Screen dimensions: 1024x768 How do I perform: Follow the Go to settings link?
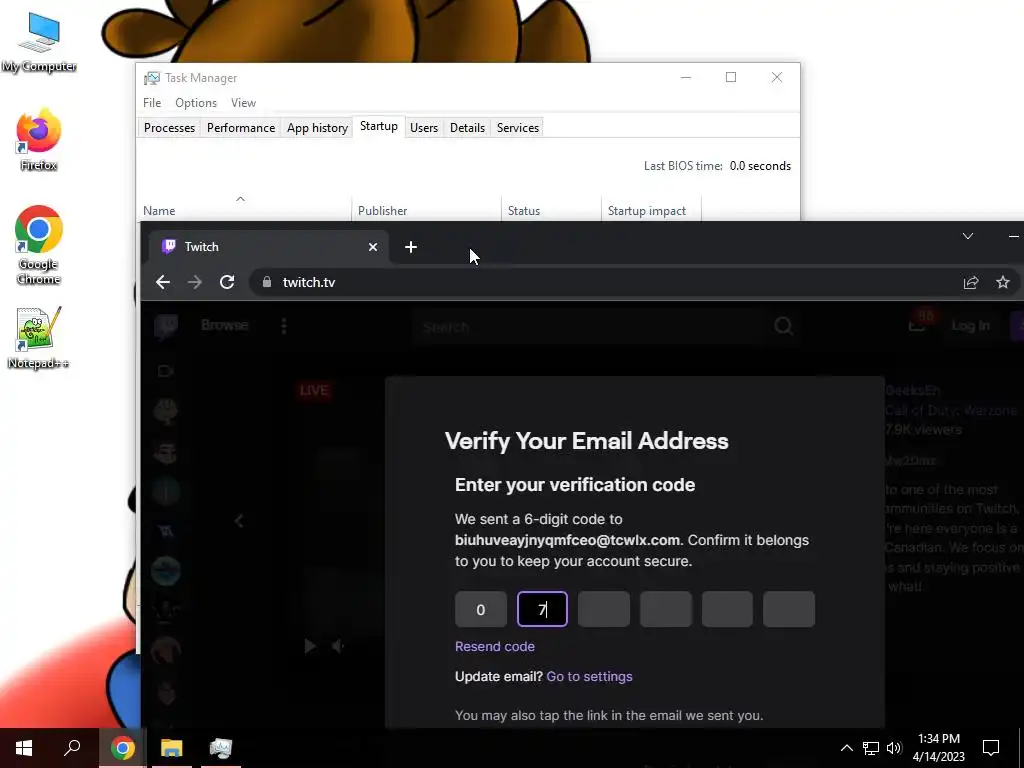[589, 677]
